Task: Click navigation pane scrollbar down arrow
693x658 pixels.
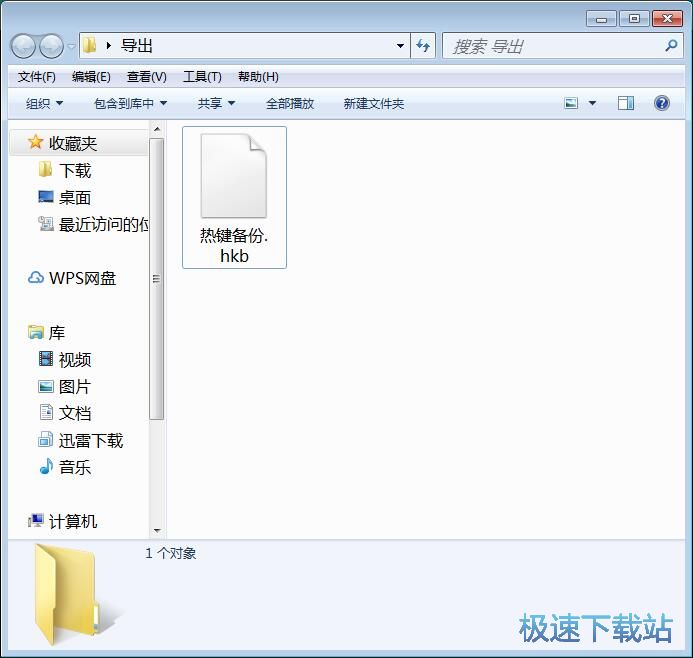Action: (156, 531)
